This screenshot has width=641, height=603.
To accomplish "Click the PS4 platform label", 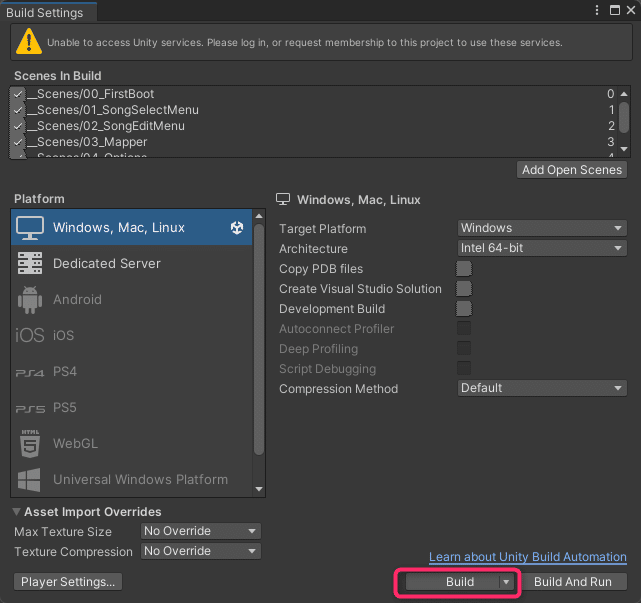I will point(65,372).
